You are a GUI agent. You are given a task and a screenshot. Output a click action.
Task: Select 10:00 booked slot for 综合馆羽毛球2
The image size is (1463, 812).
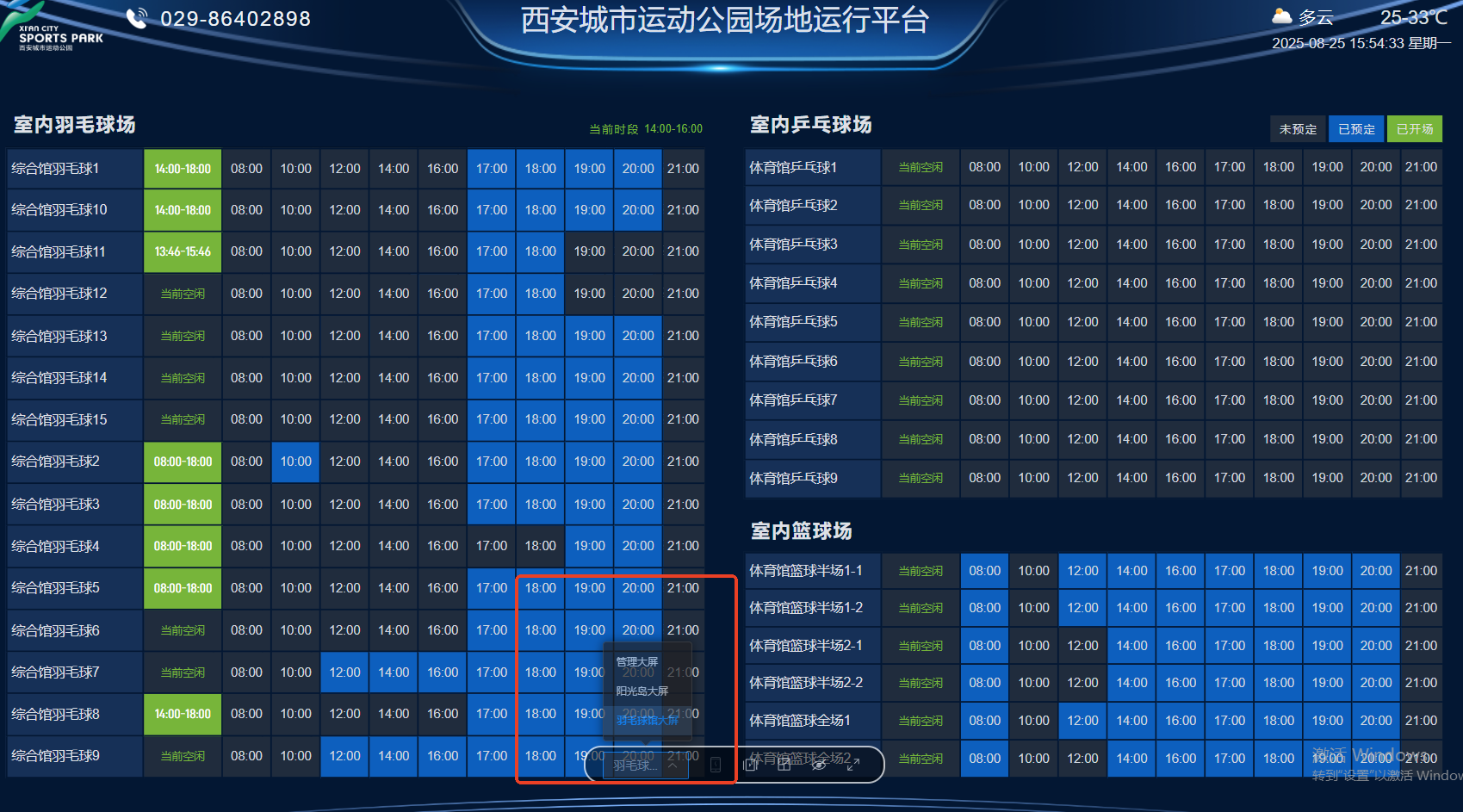pos(295,462)
